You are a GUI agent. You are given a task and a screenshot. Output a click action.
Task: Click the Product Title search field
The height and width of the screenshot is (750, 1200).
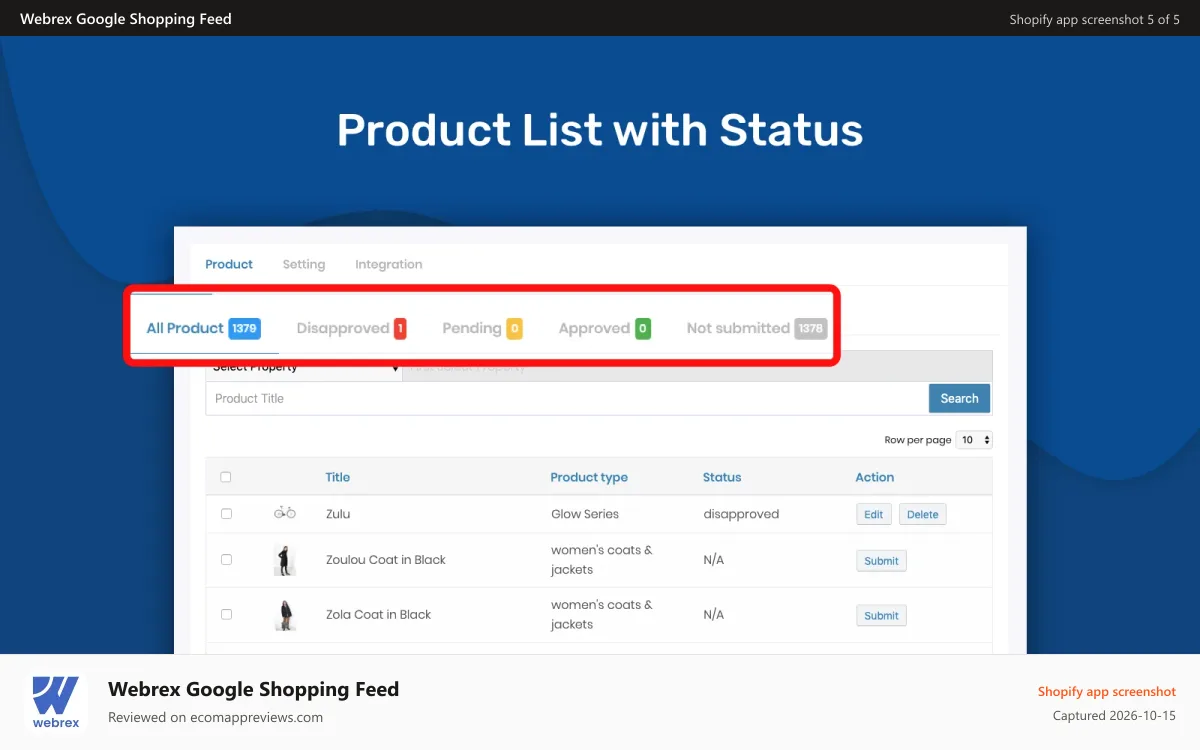(x=567, y=398)
